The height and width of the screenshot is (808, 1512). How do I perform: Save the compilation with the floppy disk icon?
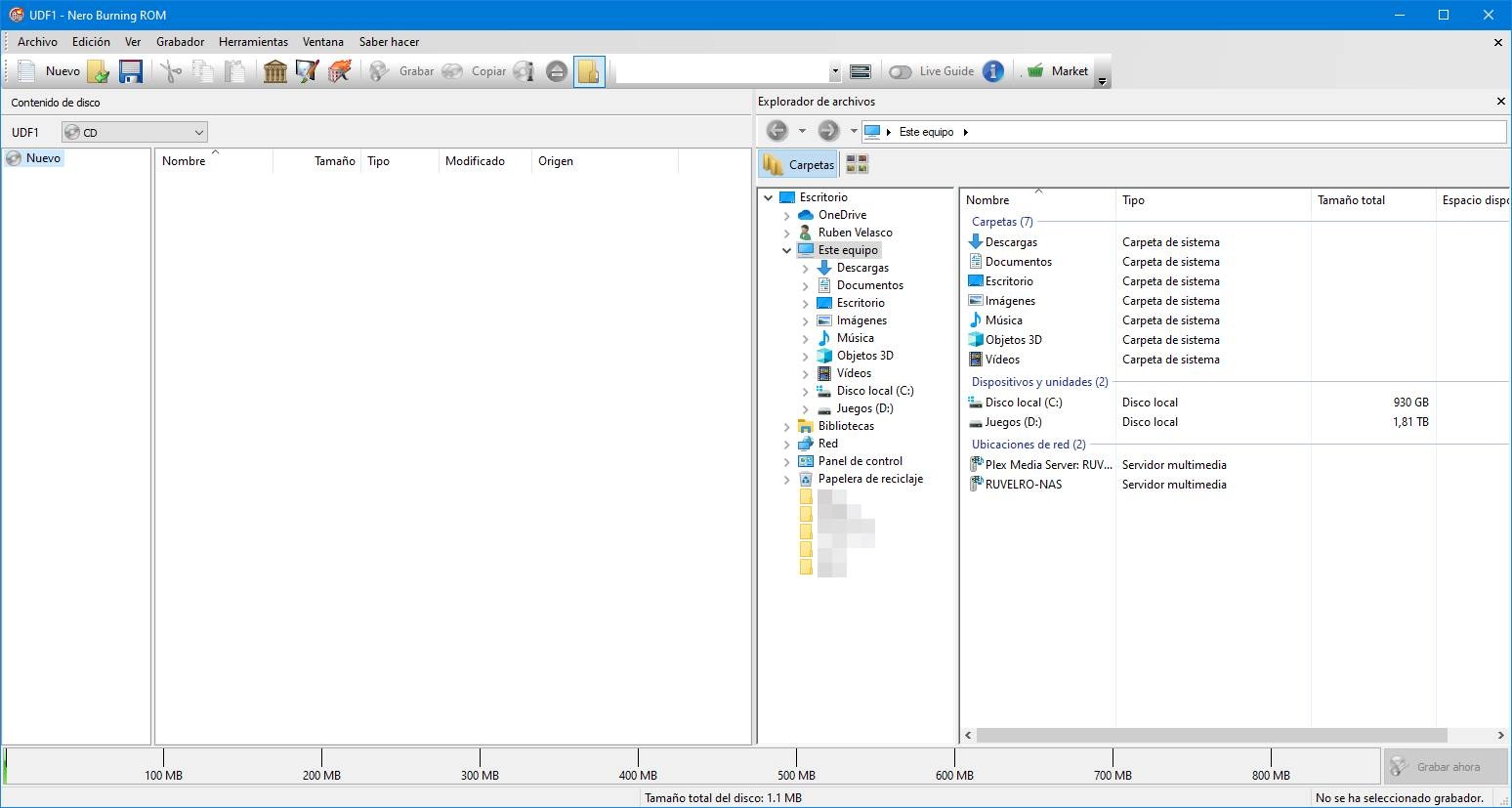click(131, 71)
